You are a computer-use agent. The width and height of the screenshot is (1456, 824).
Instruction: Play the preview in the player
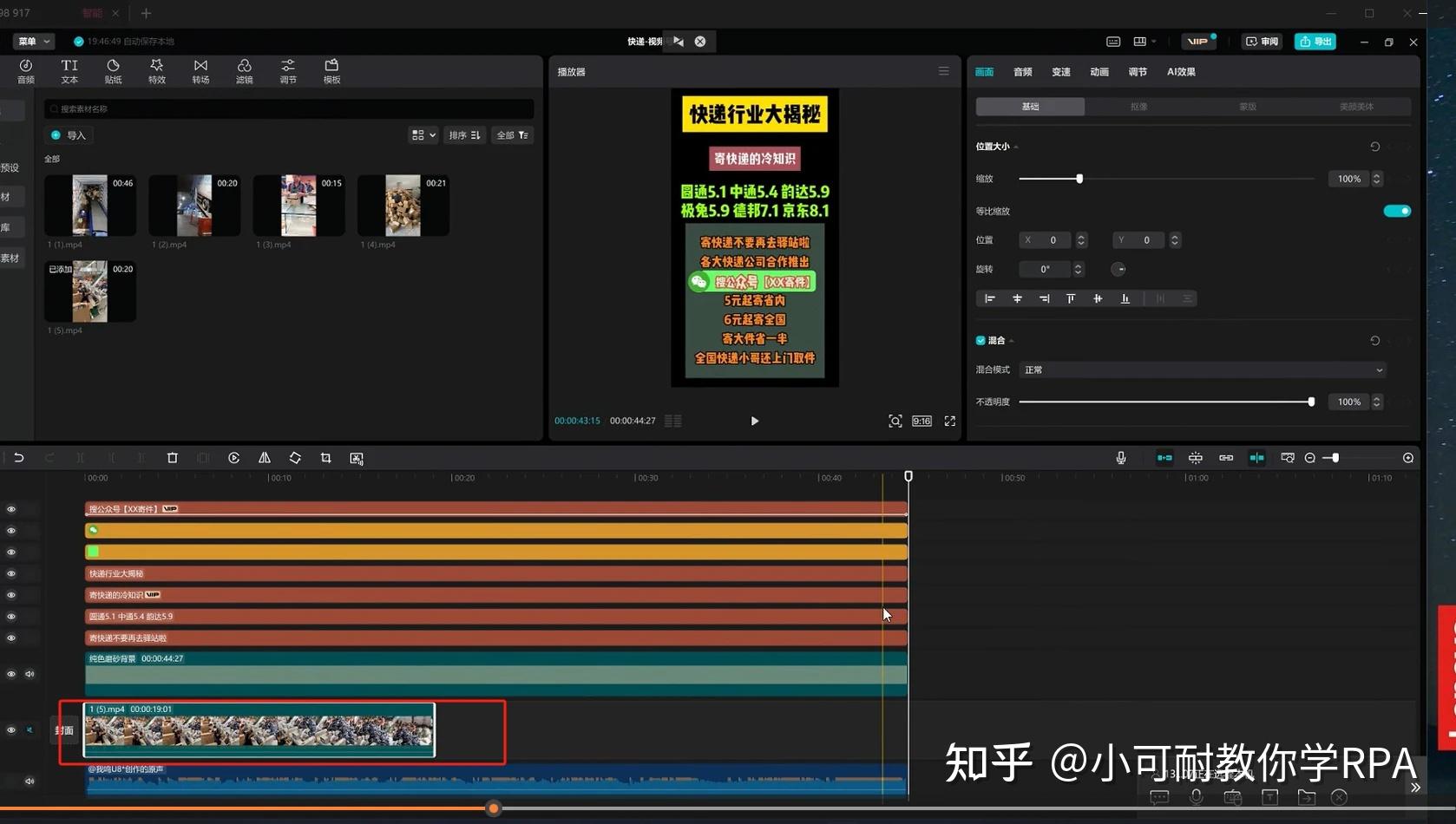click(755, 421)
